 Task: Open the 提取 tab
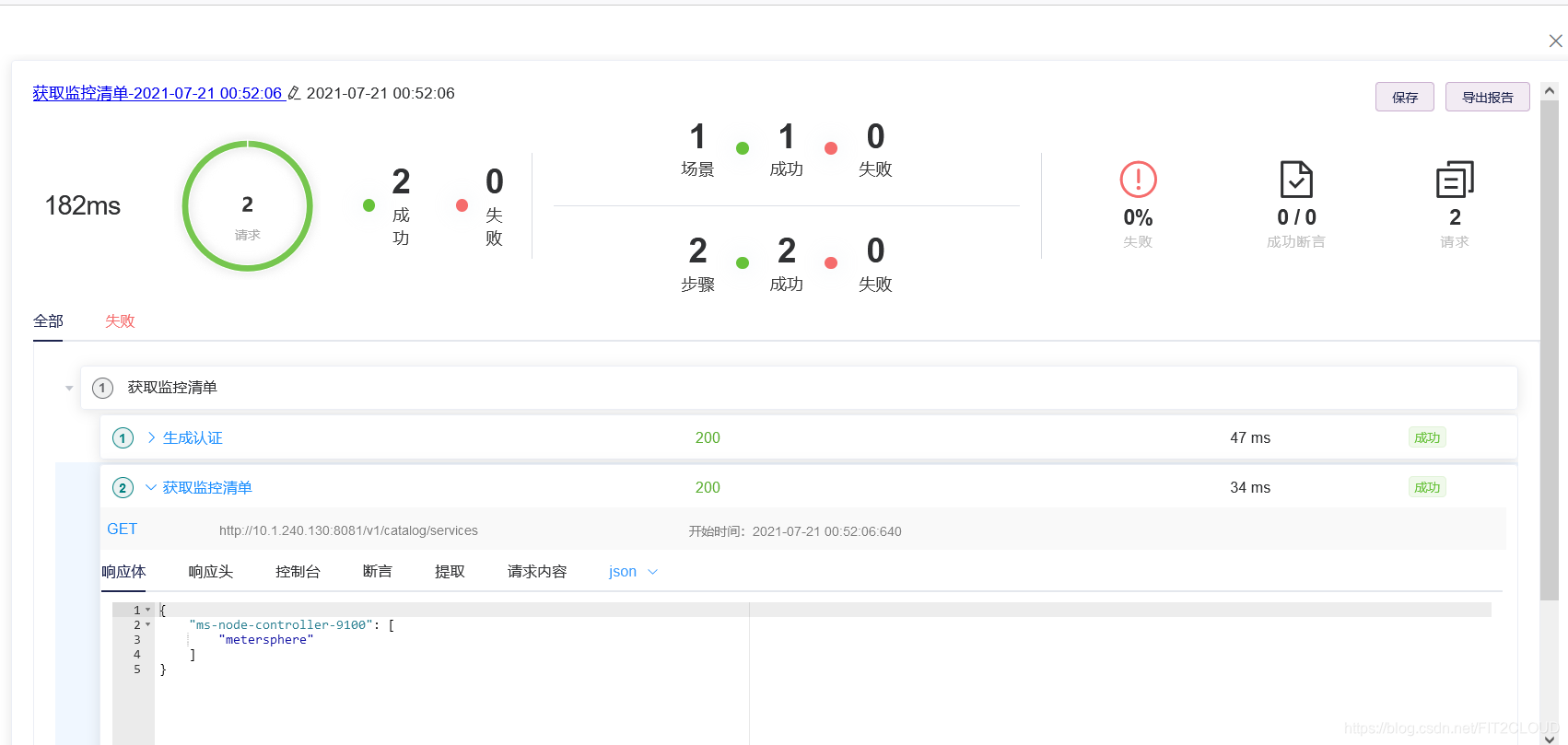pyautogui.click(x=450, y=571)
